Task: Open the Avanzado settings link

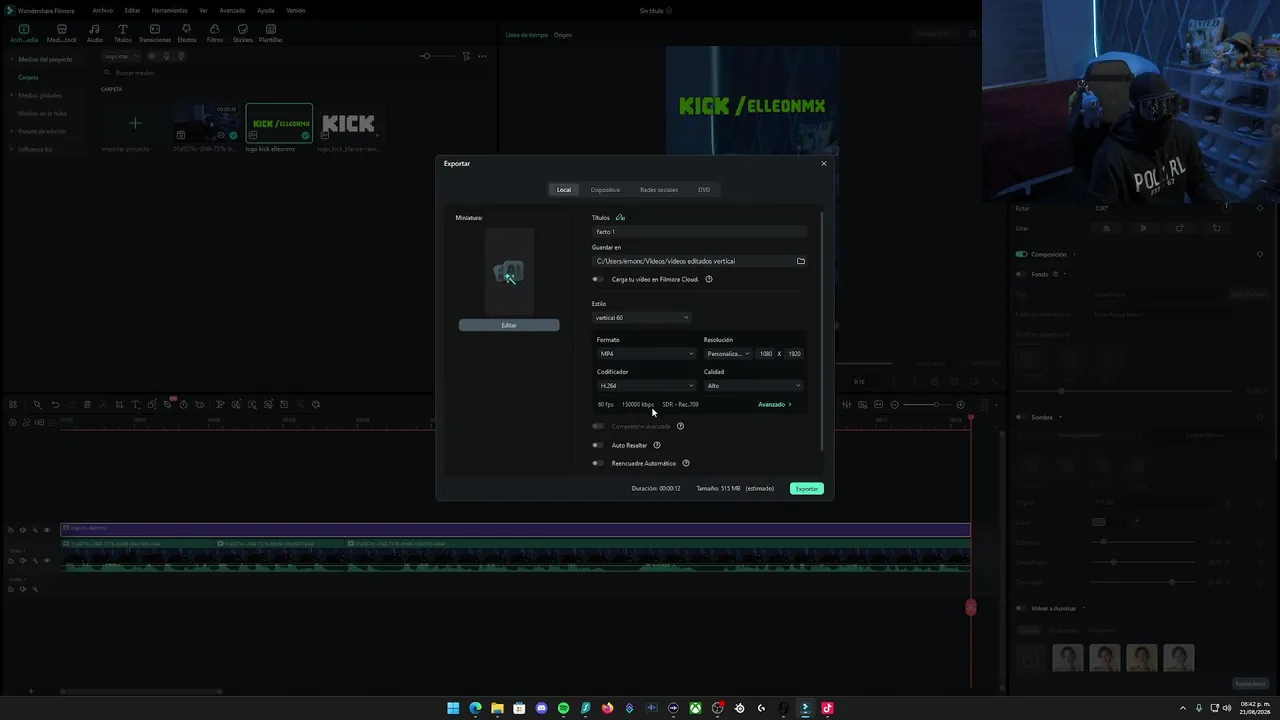Action: click(775, 404)
